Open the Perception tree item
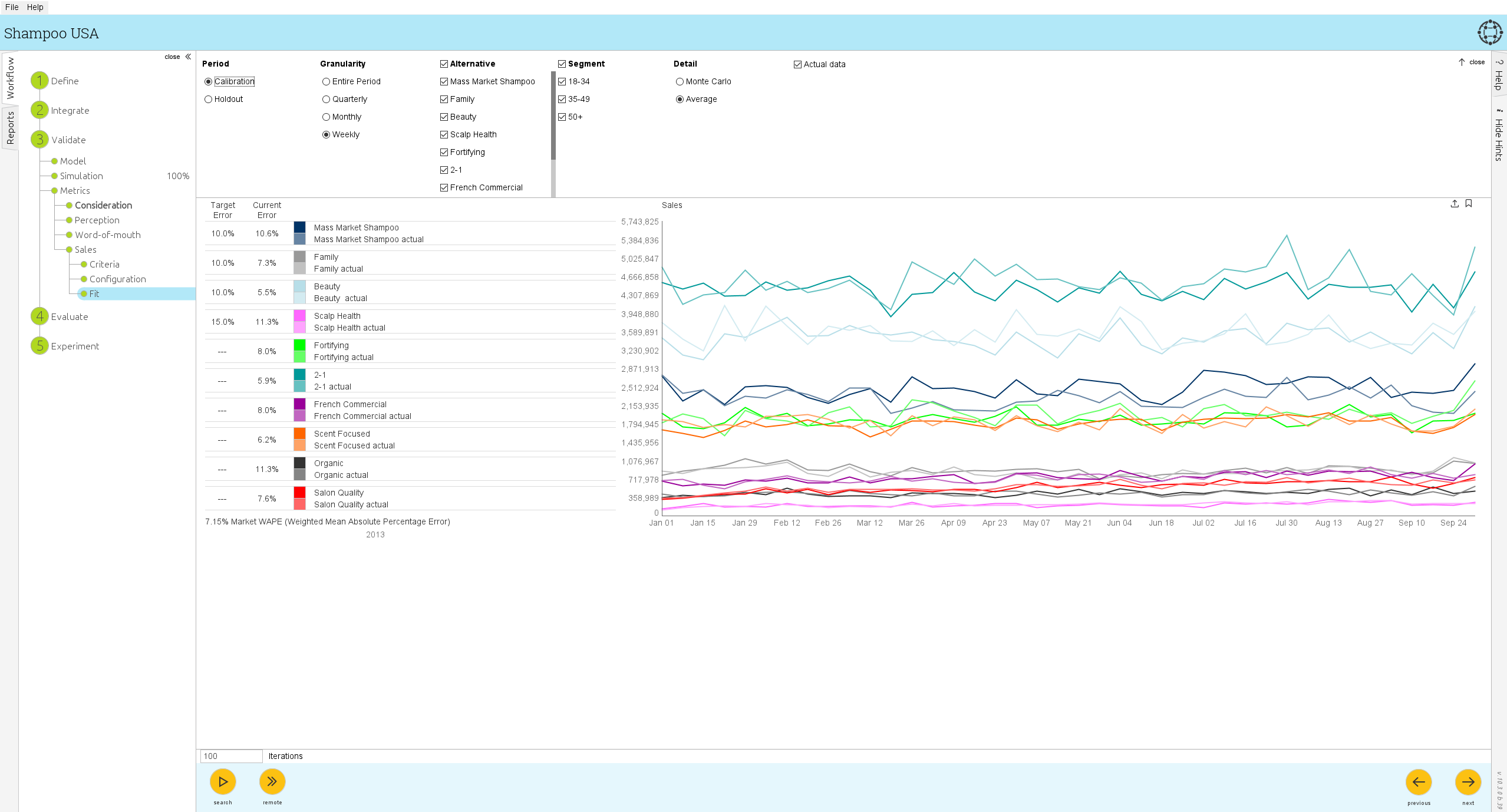 (x=97, y=220)
